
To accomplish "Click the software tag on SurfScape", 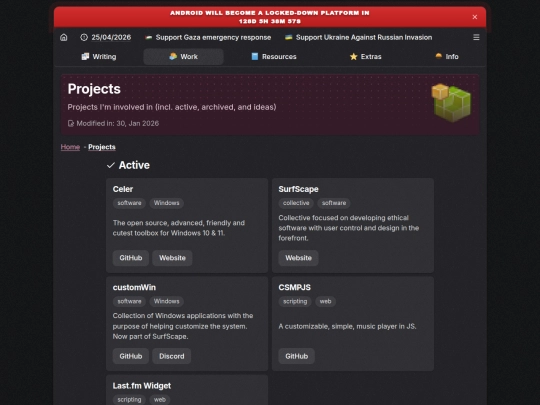I will pyautogui.click(x=334, y=203).
